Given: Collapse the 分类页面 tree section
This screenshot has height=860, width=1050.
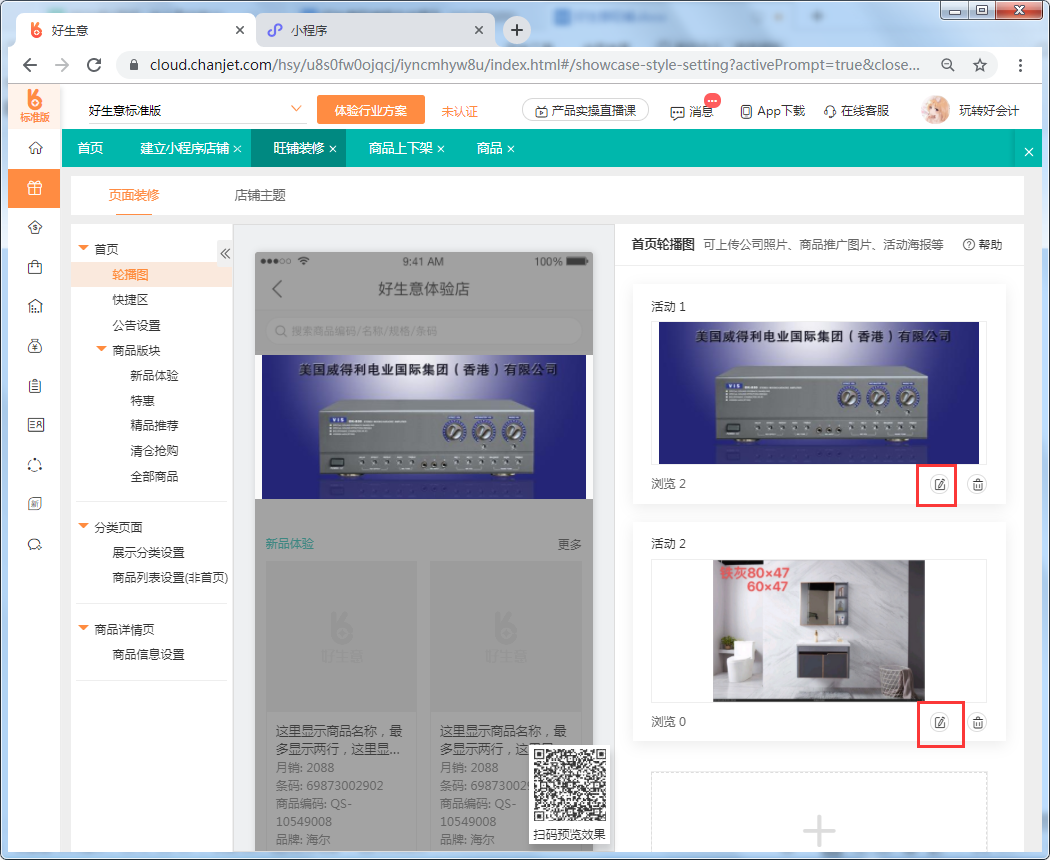Looking at the screenshot, I should [x=84, y=526].
